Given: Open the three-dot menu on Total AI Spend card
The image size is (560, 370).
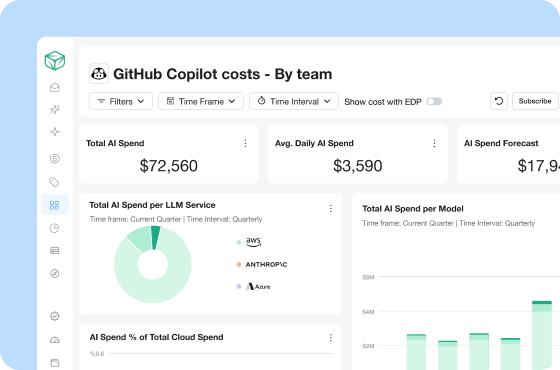Looking at the screenshot, I should tap(245, 143).
